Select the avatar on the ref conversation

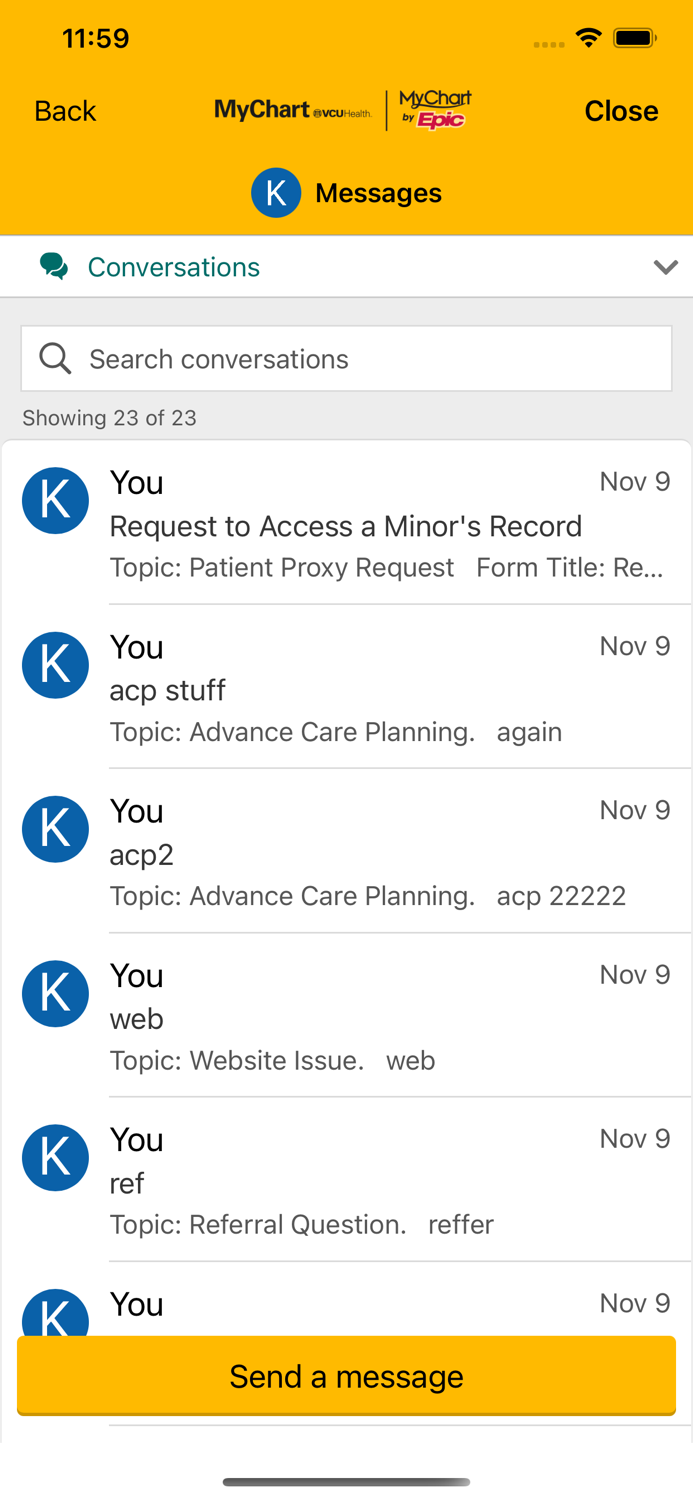pyautogui.click(x=55, y=1157)
